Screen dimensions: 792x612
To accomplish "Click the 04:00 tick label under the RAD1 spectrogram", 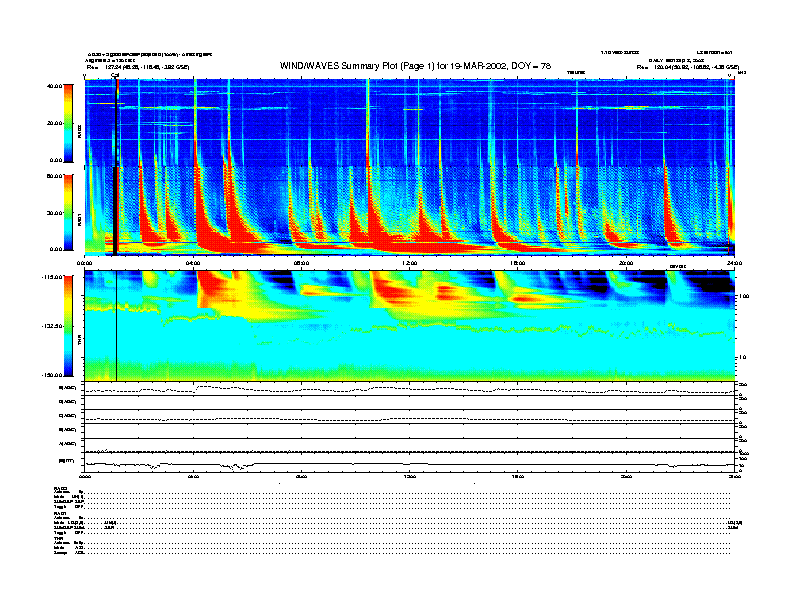I will [x=193, y=263].
